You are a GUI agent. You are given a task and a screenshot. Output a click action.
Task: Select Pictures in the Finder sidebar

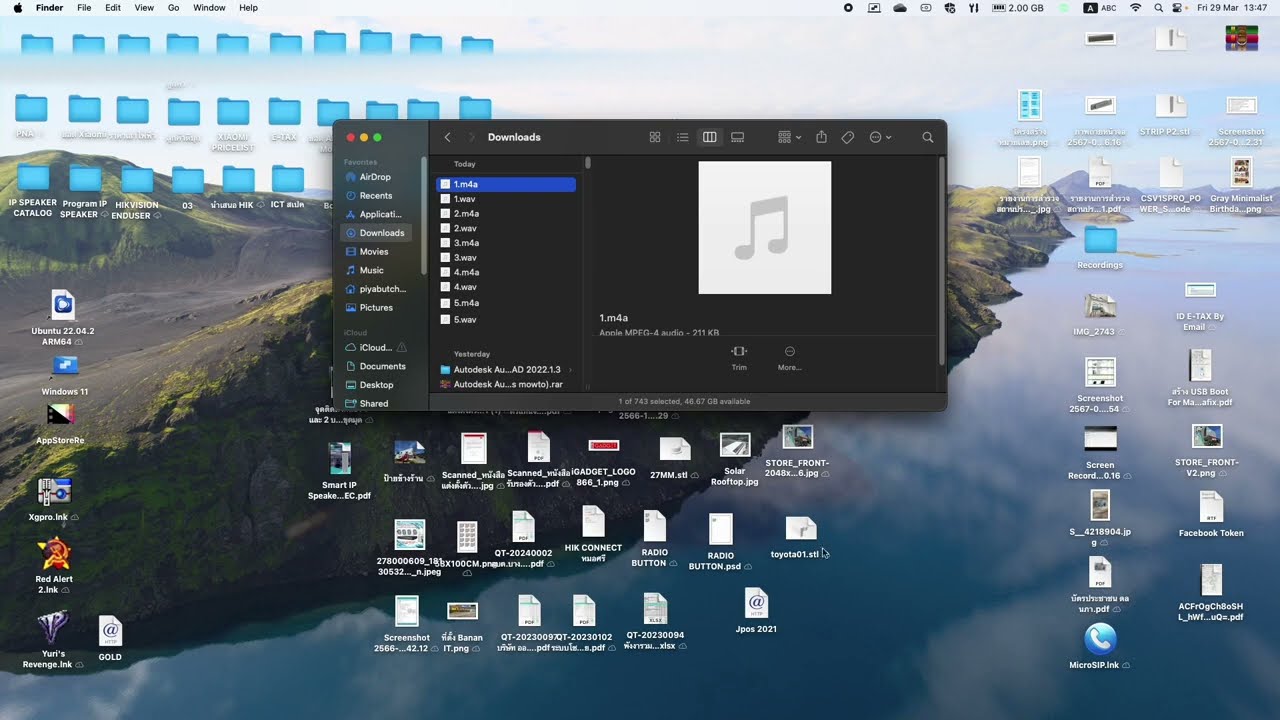click(x=375, y=308)
